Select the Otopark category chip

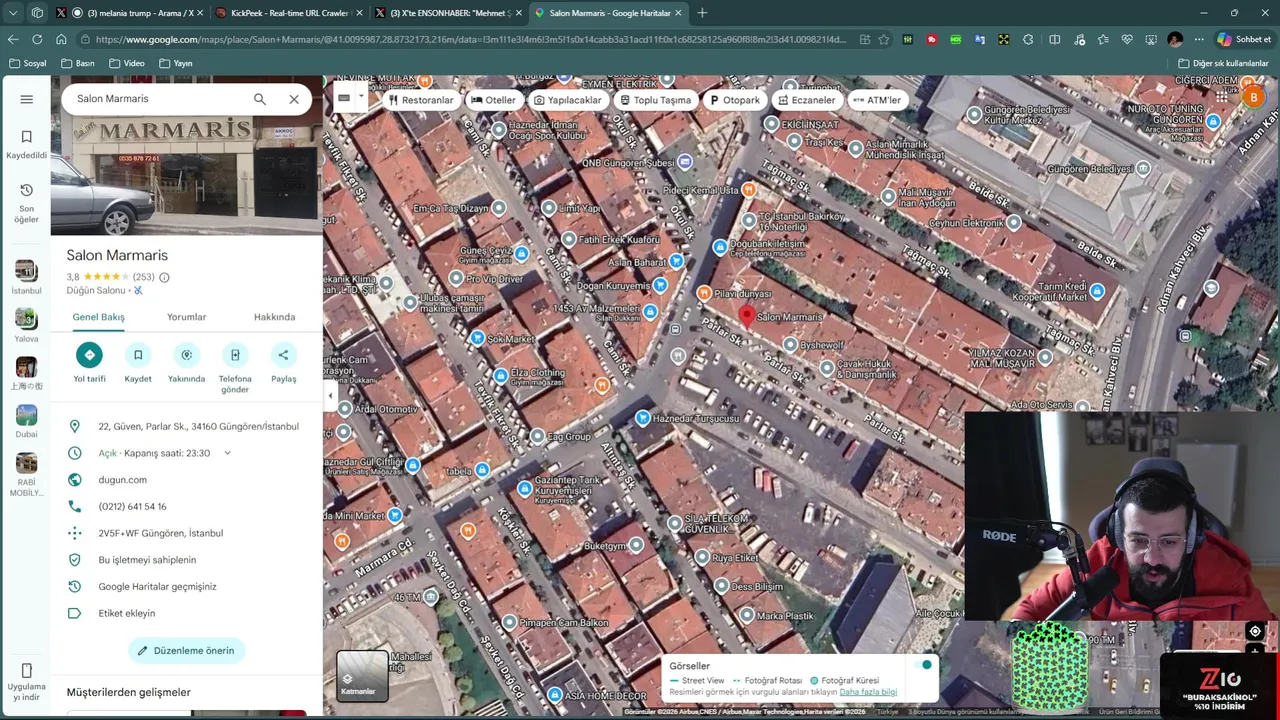click(x=734, y=100)
